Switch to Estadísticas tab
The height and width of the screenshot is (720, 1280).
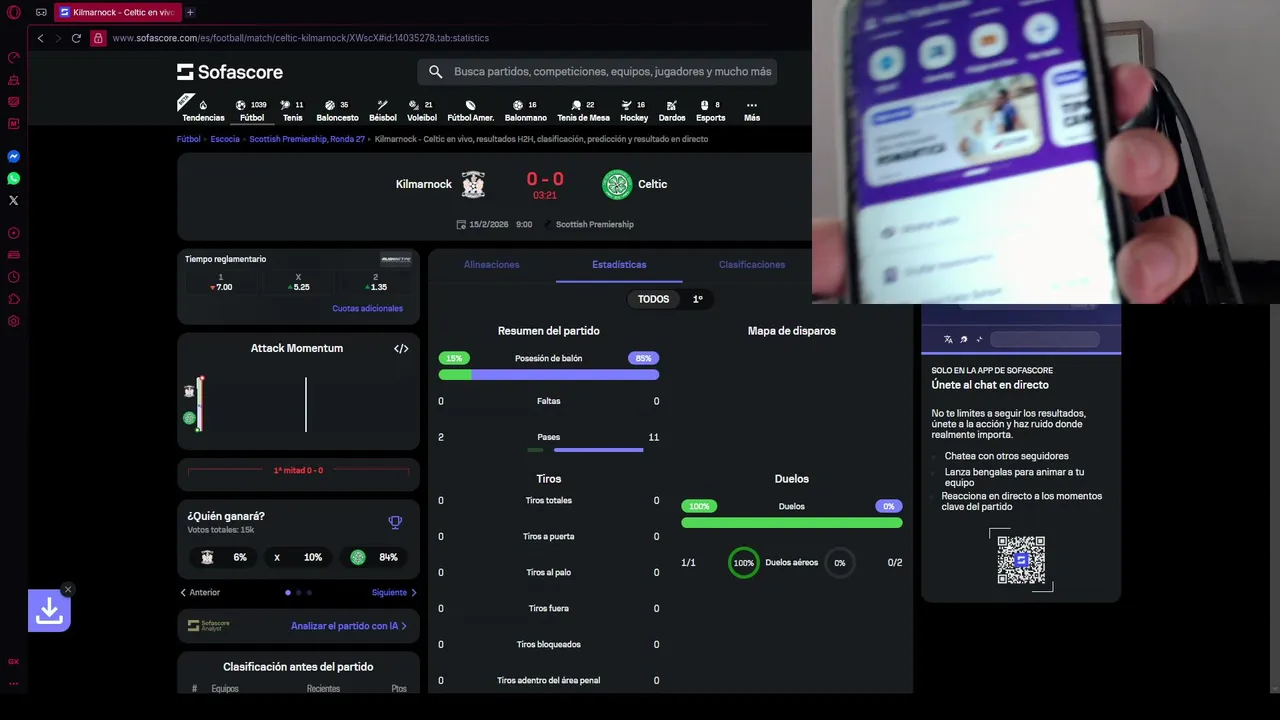tap(619, 265)
